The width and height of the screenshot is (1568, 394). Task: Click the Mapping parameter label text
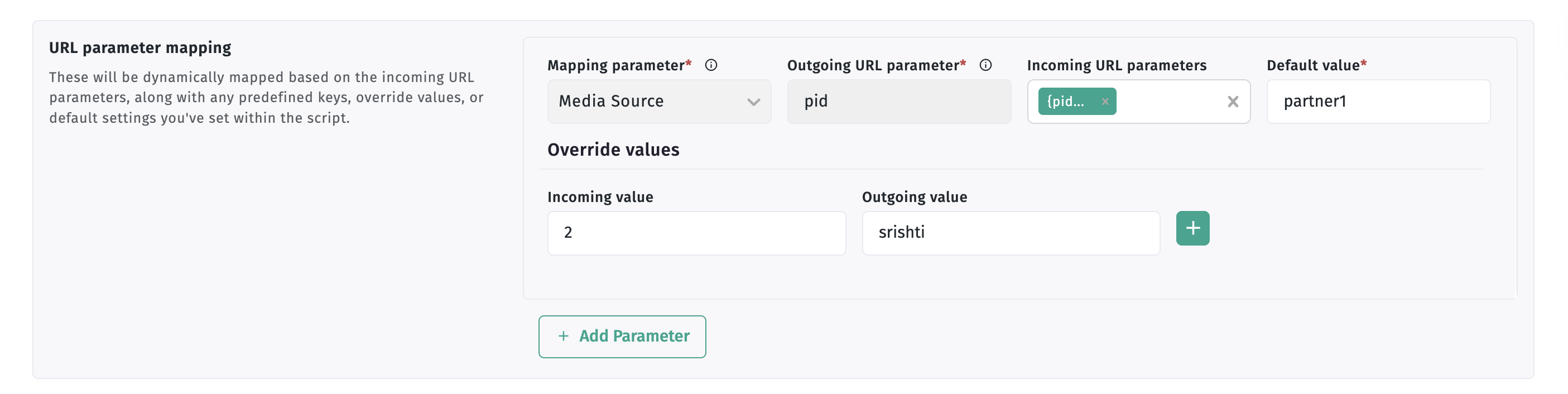[x=616, y=65]
